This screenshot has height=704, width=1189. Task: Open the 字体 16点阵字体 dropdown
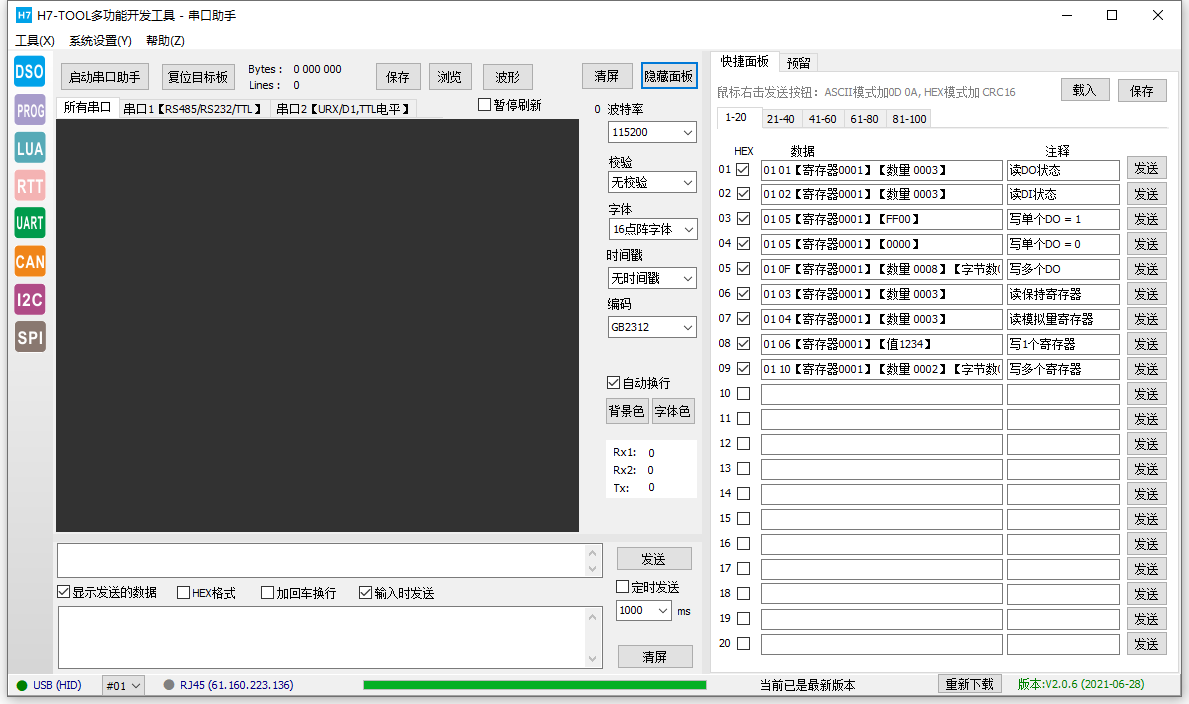[x=652, y=229]
